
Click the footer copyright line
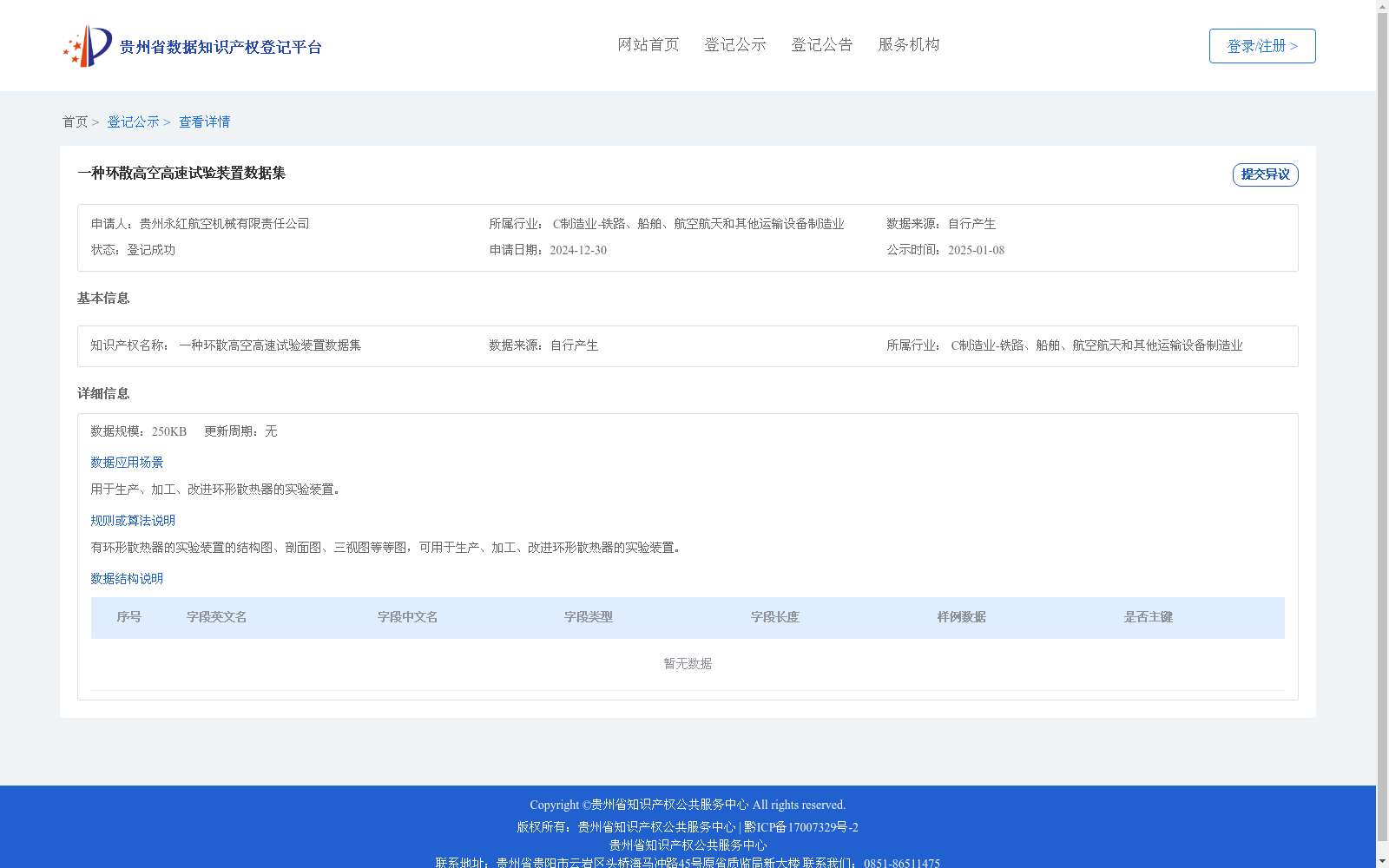click(x=688, y=805)
